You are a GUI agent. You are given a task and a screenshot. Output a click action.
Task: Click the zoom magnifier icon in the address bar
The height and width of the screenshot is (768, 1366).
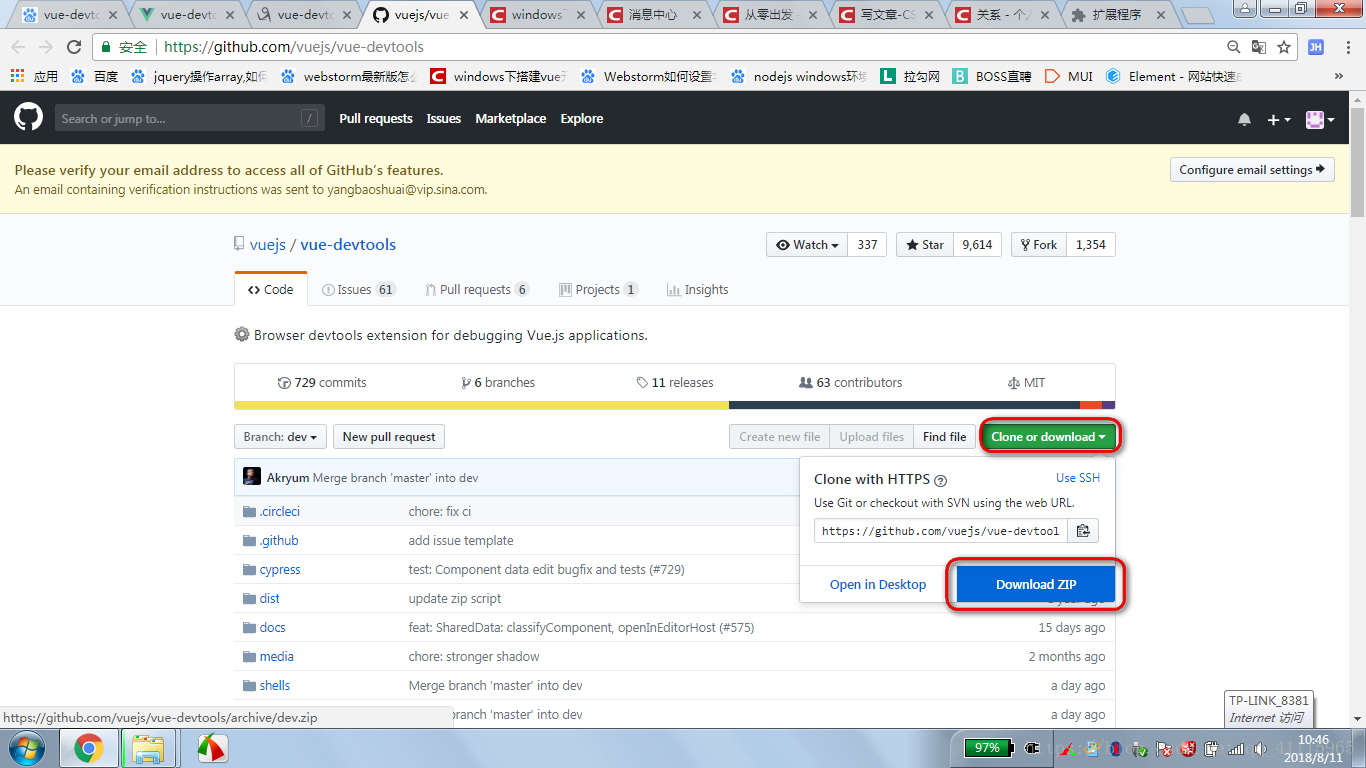click(x=1234, y=47)
